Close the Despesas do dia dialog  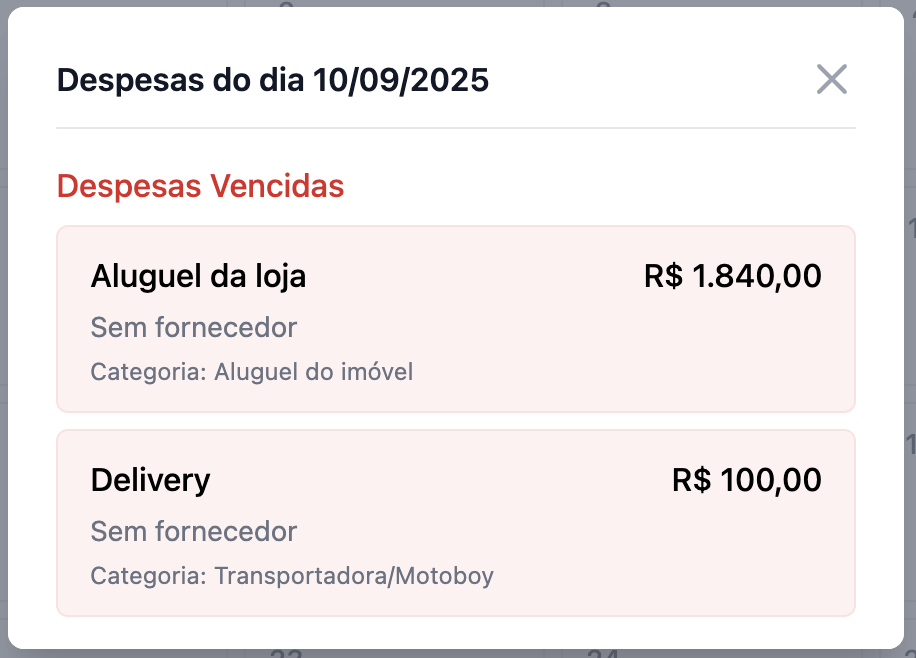point(831,79)
